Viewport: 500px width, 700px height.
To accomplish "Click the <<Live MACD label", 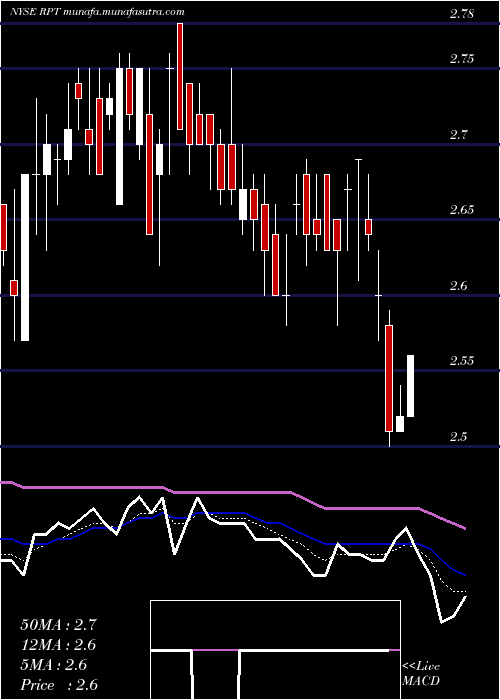I will (421, 674).
